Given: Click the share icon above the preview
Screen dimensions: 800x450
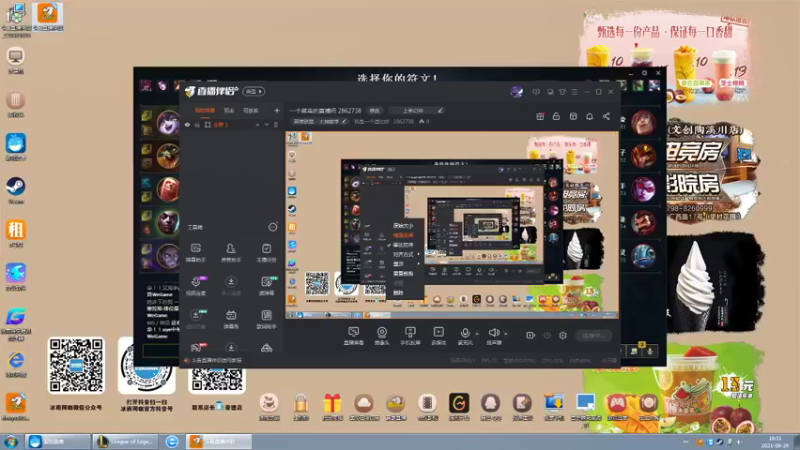Looking at the screenshot, I should point(606,116).
